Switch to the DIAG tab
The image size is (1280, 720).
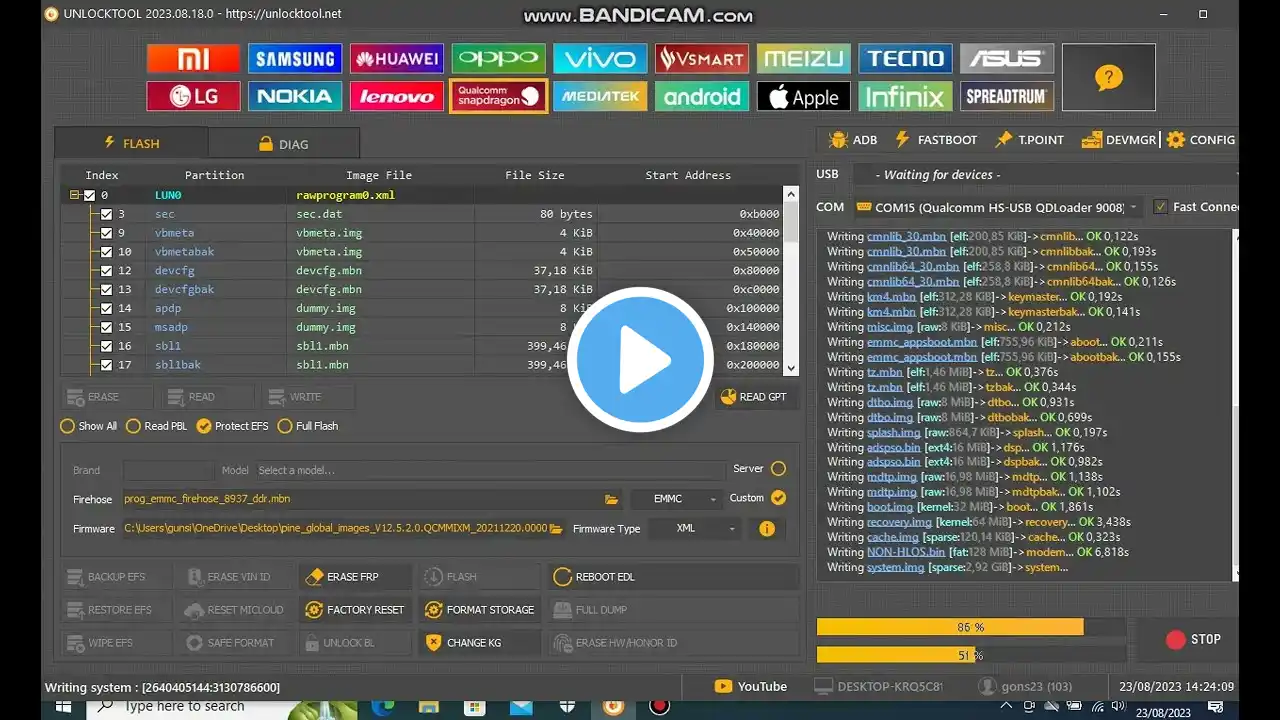pos(284,143)
